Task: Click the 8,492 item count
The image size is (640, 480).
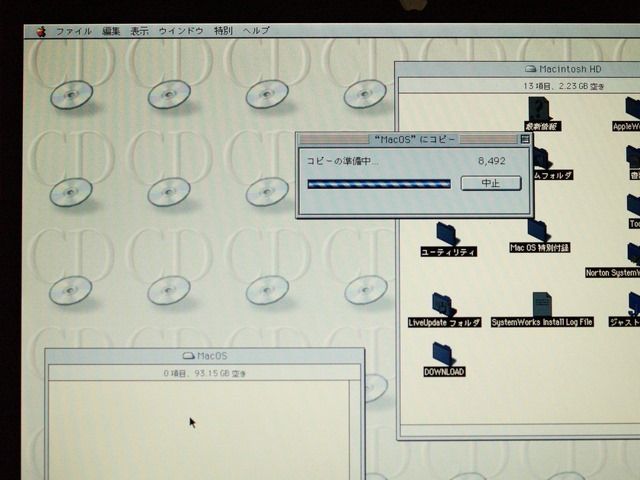Action: pyautogui.click(x=492, y=161)
